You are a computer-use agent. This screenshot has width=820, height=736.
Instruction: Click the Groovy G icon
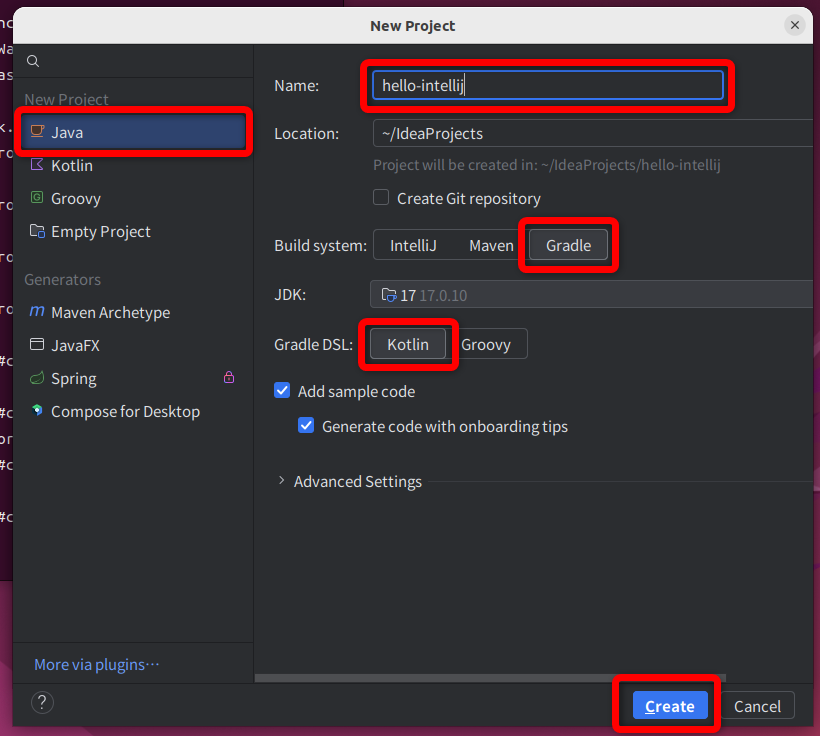(37, 198)
